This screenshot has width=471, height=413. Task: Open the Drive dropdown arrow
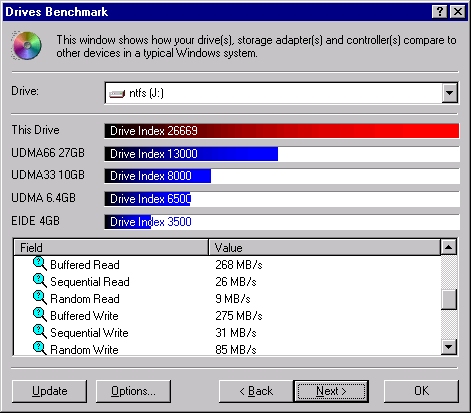click(450, 93)
